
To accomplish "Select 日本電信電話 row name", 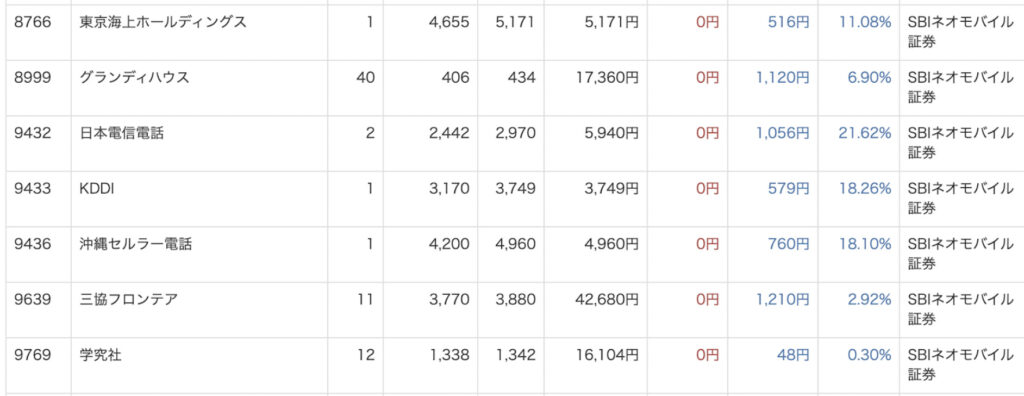I will click(x=121, y=133).
